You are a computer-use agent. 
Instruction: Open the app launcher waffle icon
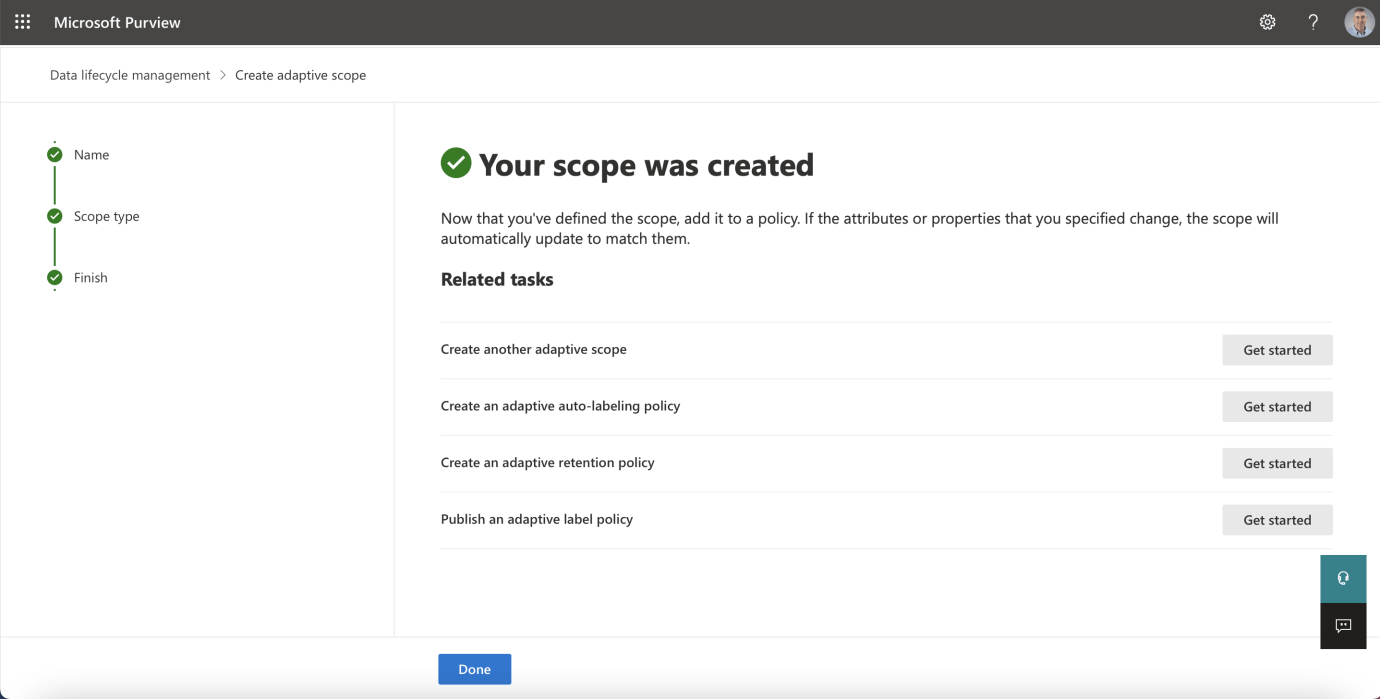[x=22, y=22]
